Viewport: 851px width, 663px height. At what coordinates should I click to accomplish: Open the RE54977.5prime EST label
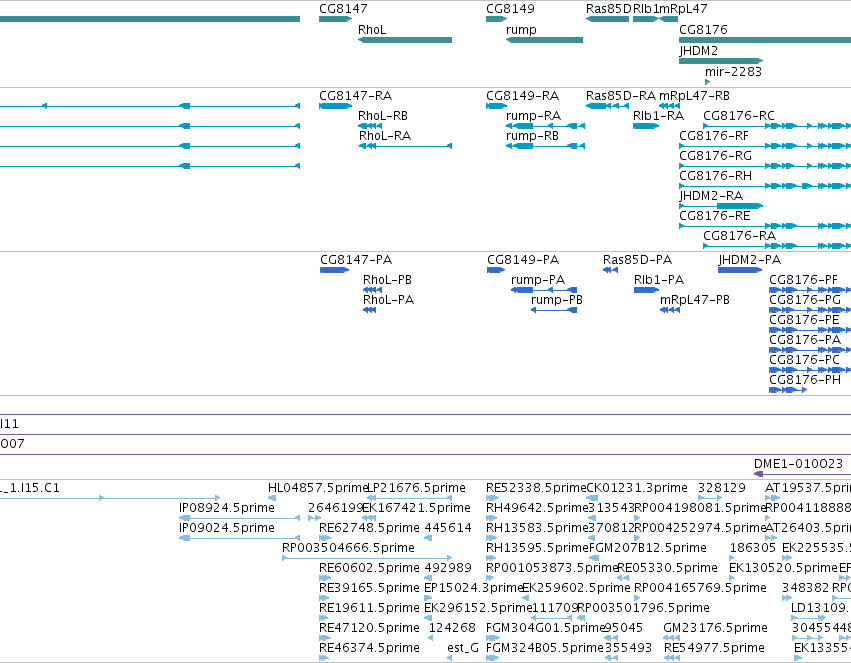pyautogui.click(x=714, y=648)
